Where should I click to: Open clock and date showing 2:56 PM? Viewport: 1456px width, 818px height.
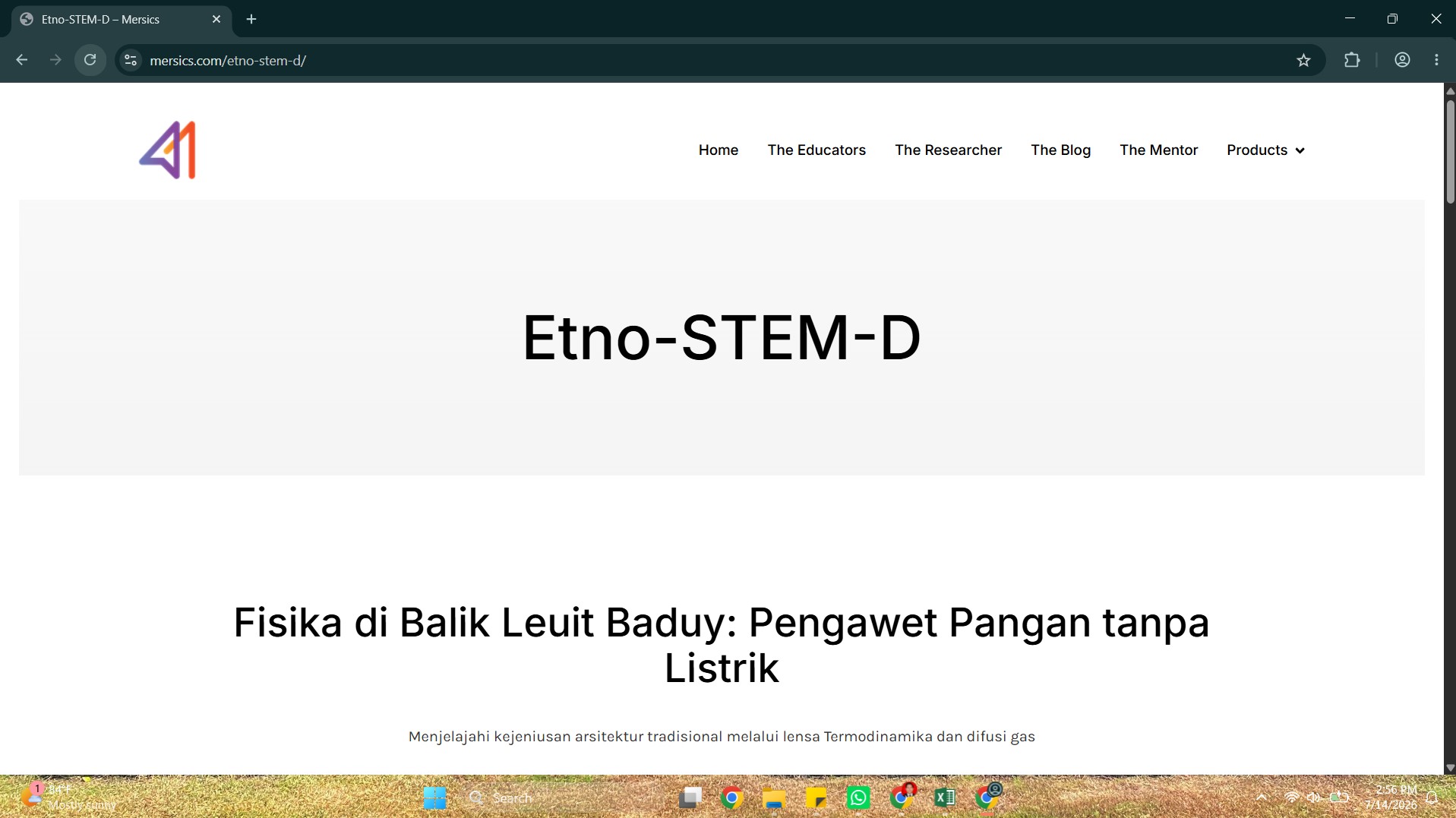pyautogui.click(x=1391, y=797)
